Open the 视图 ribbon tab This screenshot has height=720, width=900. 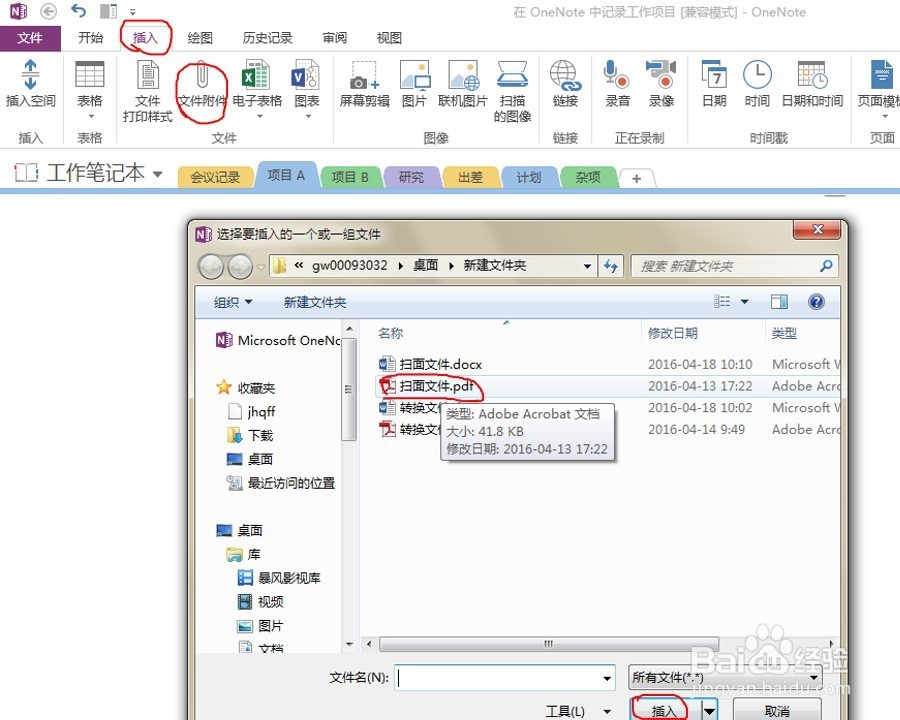[x=389, y=38]
